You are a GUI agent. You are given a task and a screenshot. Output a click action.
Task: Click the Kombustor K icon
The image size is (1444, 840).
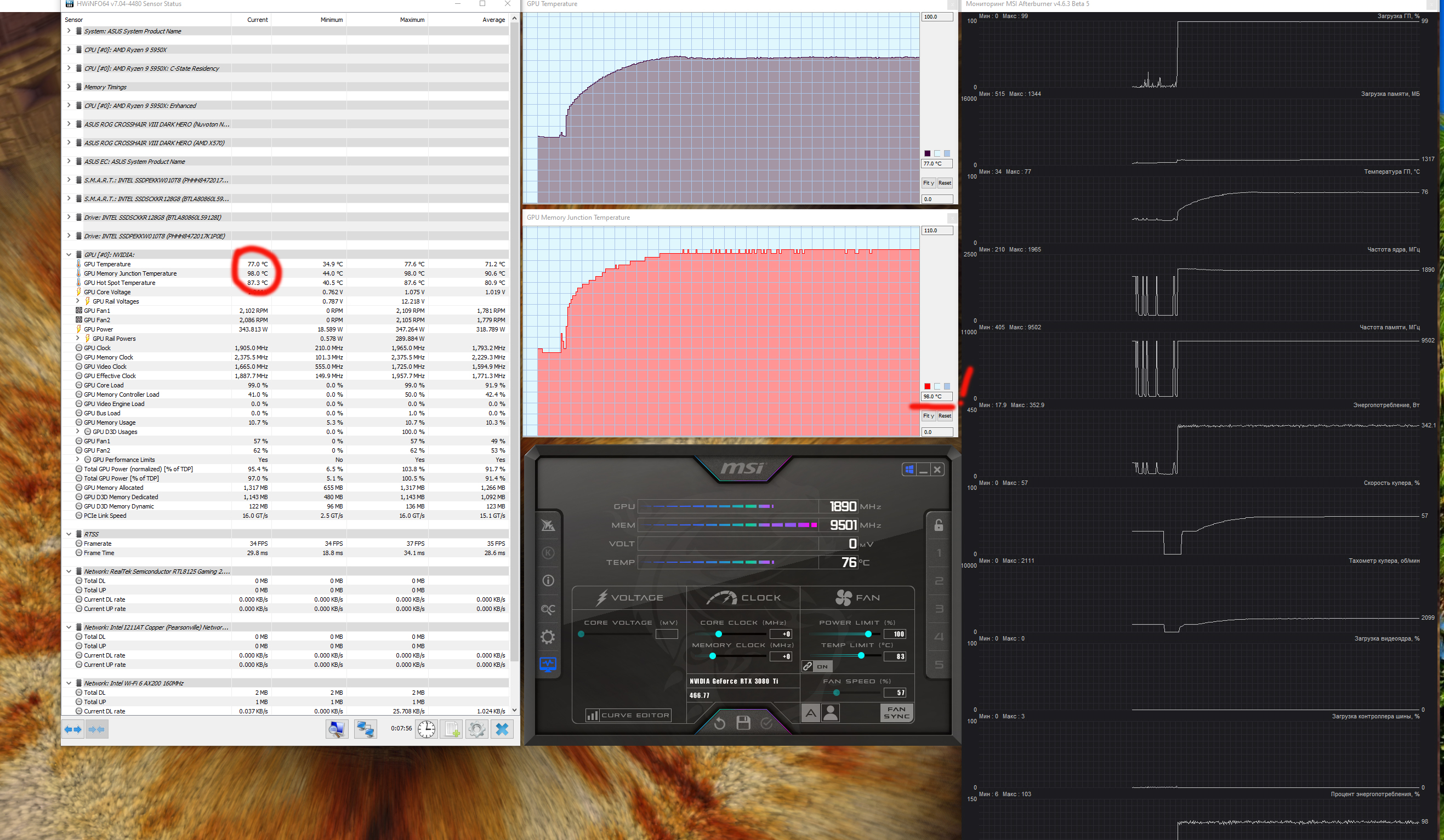(x=548, y=553)
